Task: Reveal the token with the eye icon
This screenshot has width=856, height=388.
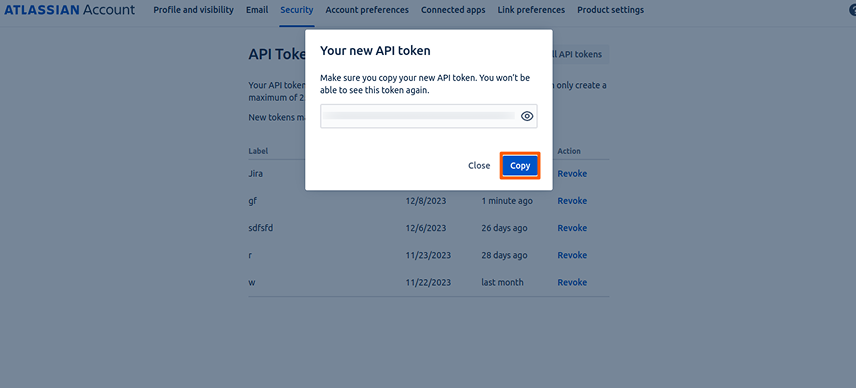Action: (527, 116)
